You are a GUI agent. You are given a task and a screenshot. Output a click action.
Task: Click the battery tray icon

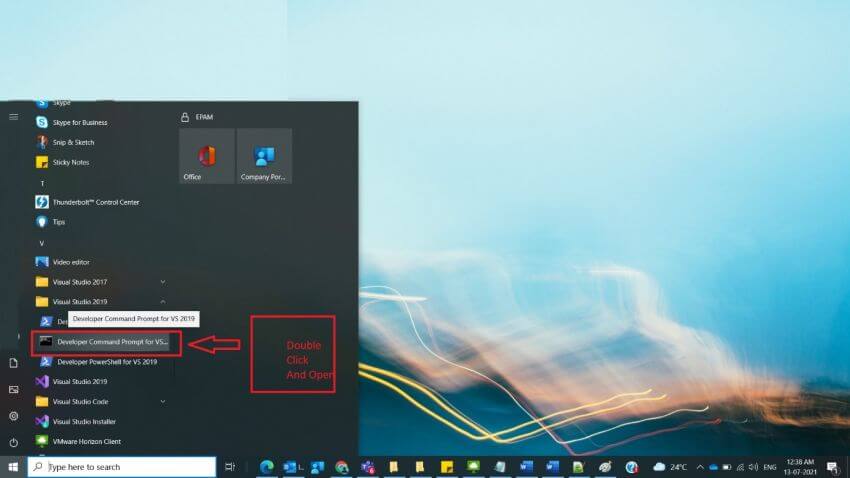[x=727, y=467]
